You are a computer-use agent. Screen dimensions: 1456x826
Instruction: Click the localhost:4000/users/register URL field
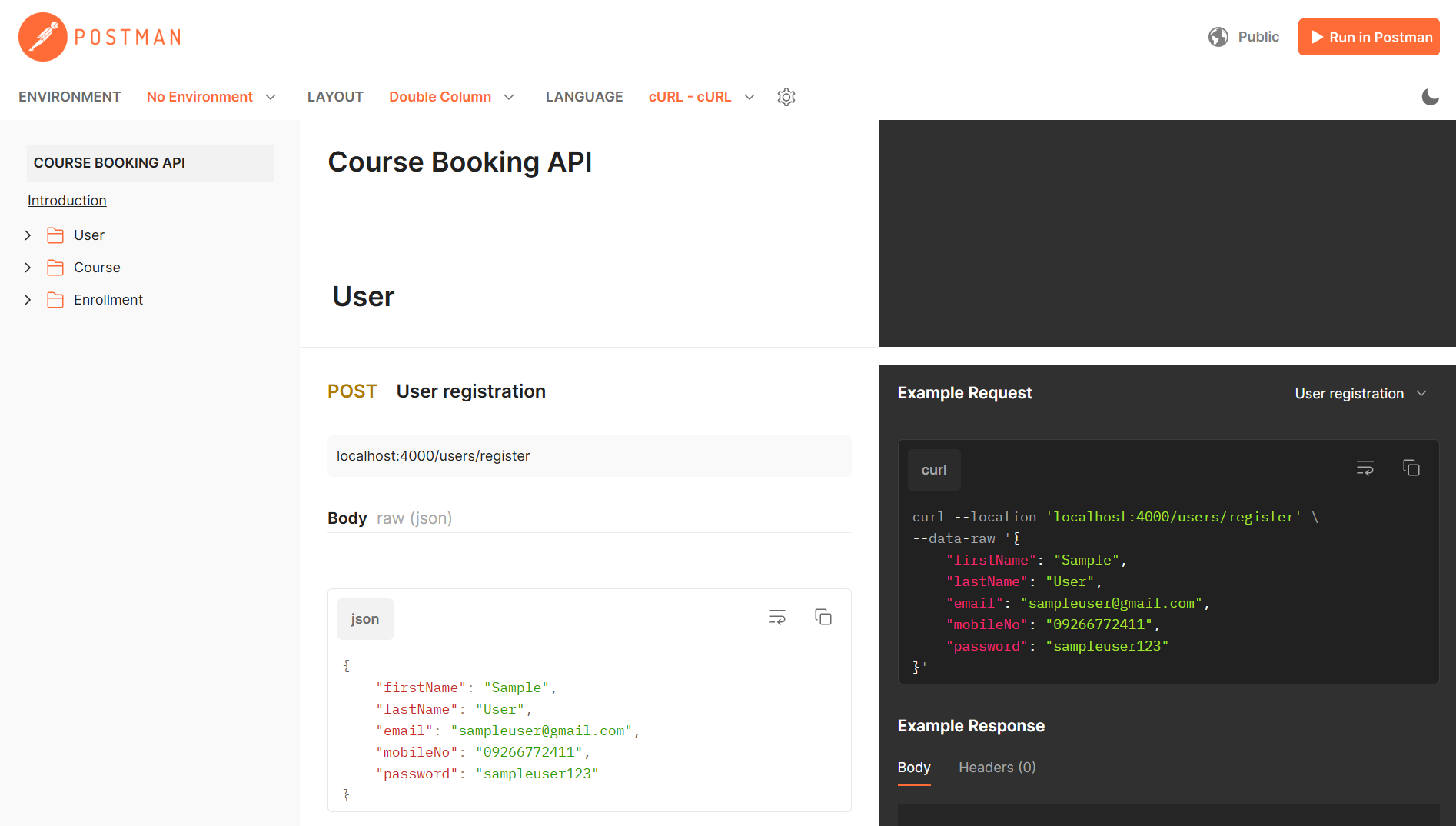(589, 456)
